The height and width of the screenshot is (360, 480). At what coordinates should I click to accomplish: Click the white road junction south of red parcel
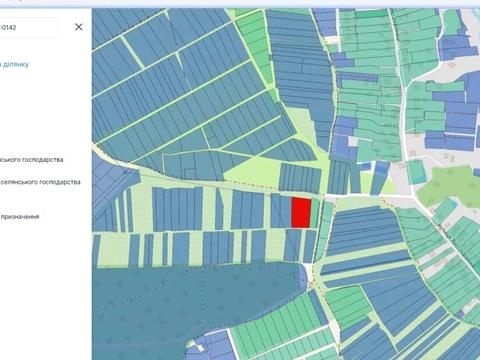[x=308, y=273]
